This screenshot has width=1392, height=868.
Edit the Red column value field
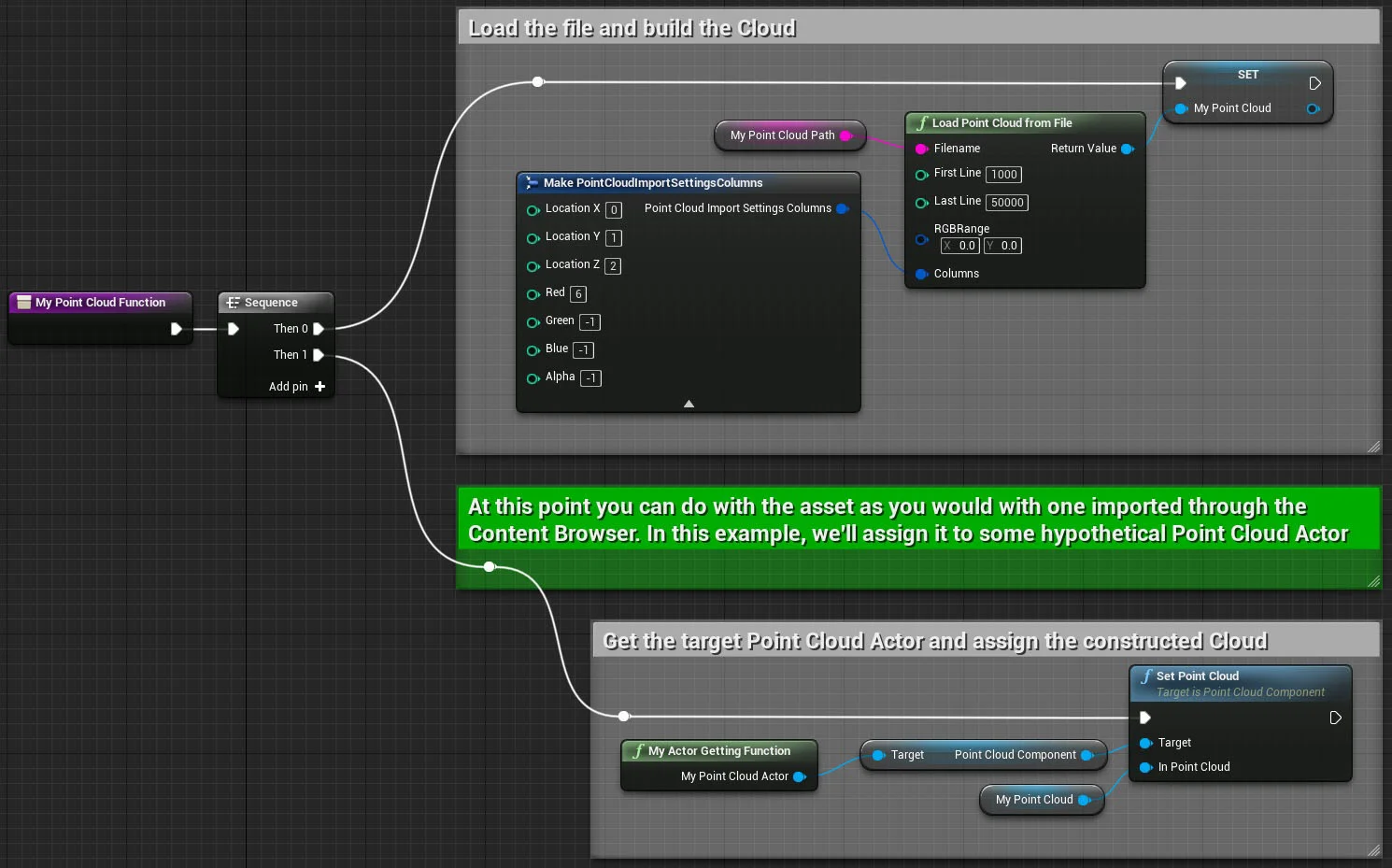coord(578,294)
